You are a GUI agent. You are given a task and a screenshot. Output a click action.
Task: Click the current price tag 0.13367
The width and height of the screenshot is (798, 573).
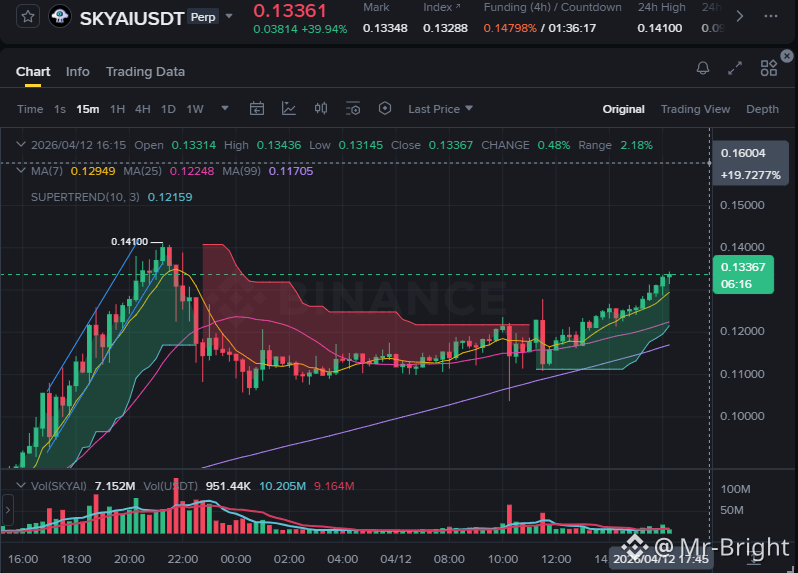(x=743, y=274)
